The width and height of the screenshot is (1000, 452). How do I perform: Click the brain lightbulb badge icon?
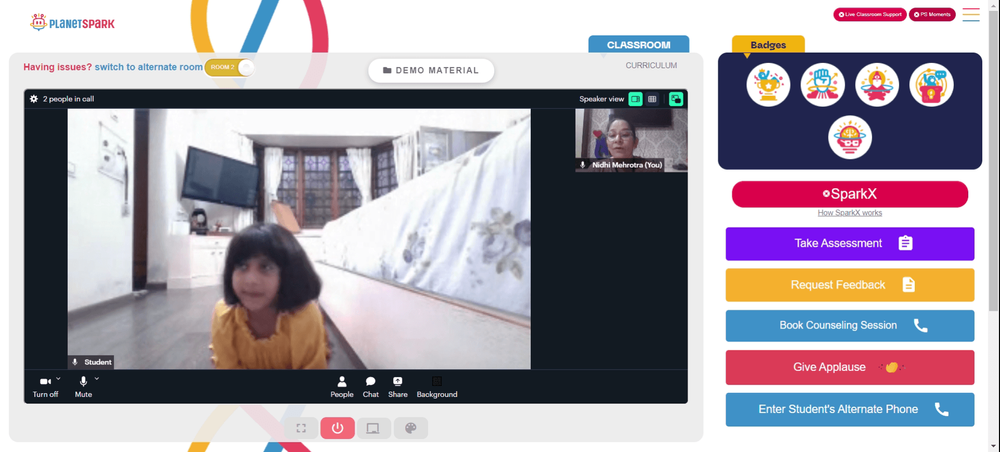pos(849,137)
